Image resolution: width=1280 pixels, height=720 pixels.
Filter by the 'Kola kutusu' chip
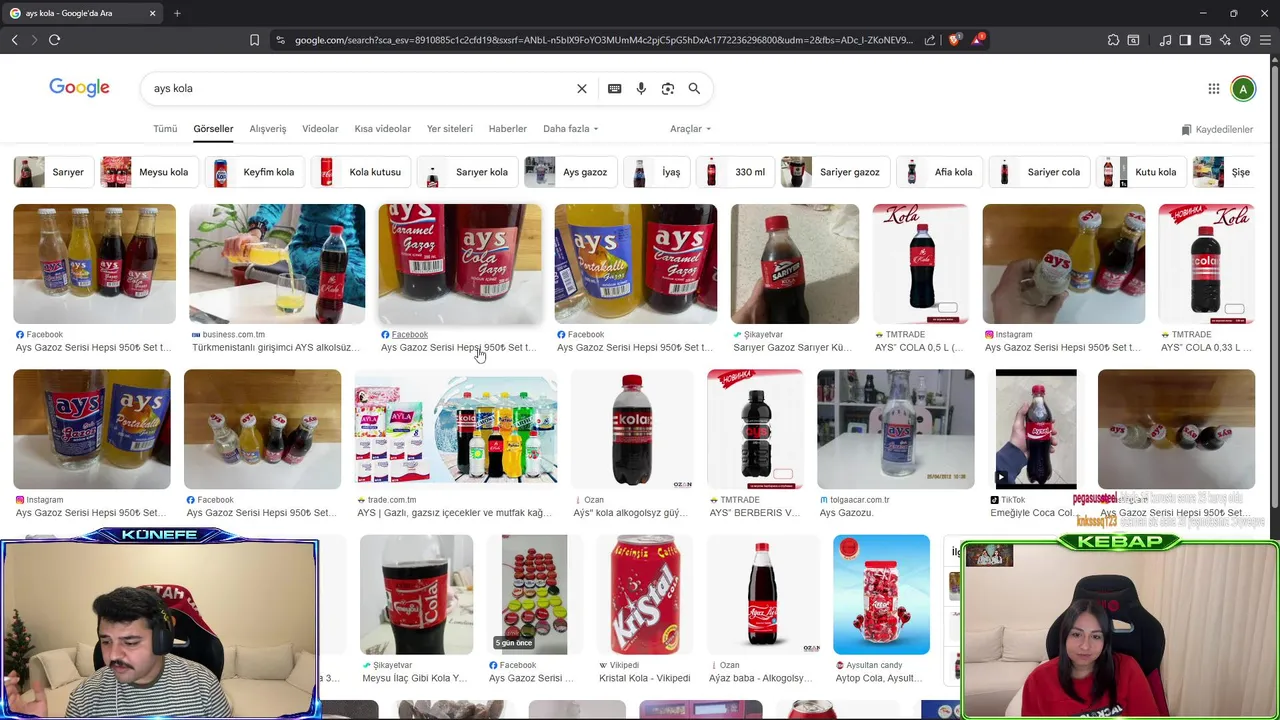tap(360, 172)
